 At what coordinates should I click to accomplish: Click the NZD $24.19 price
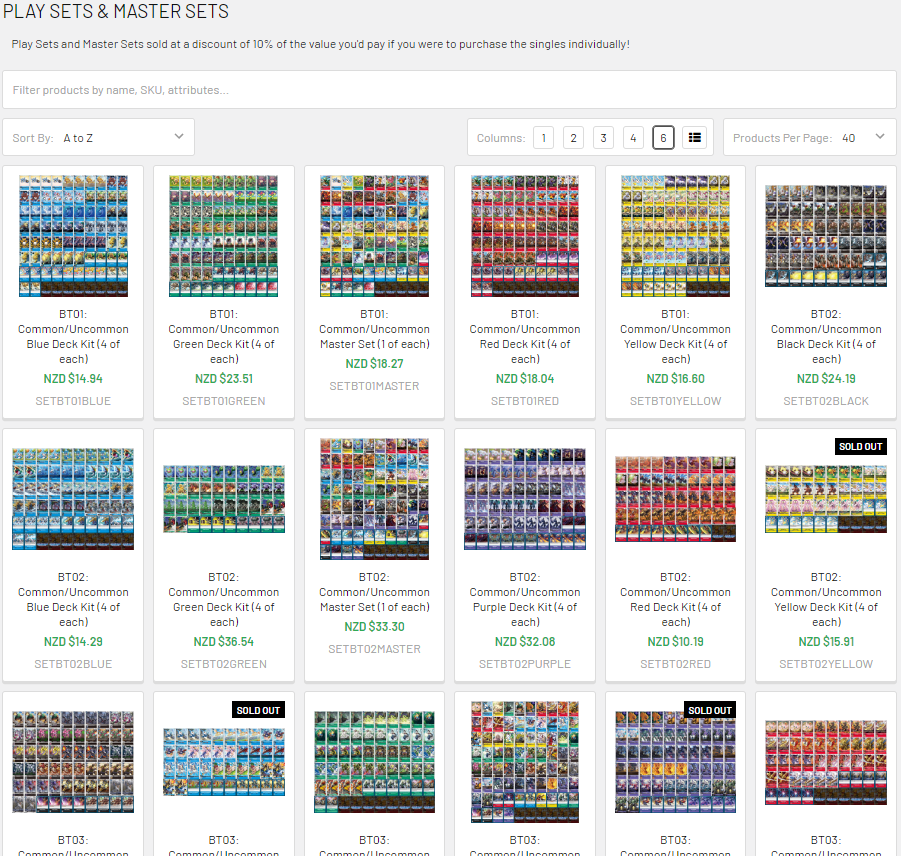pyautogui.click(x=826, y=379)
